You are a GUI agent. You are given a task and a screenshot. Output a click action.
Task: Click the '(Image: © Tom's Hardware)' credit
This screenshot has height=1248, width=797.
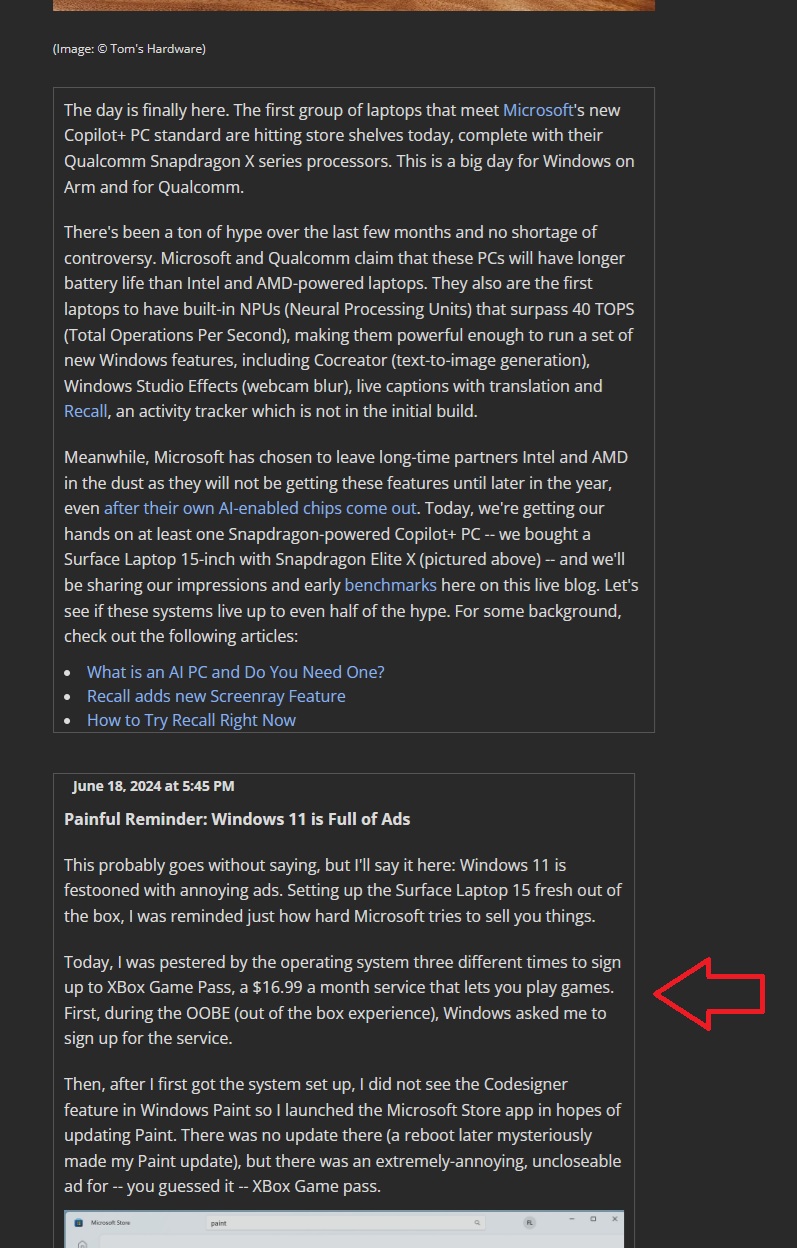[129, 48]
